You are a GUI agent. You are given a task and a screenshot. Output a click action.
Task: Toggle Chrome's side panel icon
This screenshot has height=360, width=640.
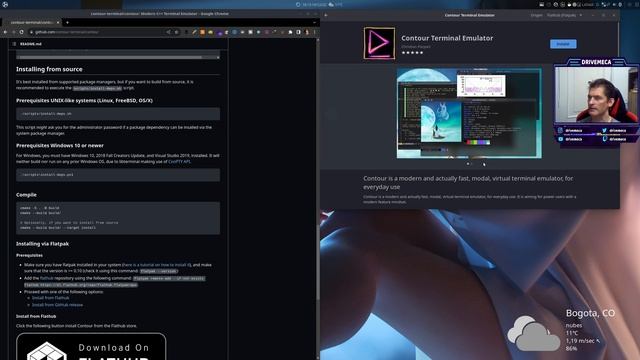point(298,32)
